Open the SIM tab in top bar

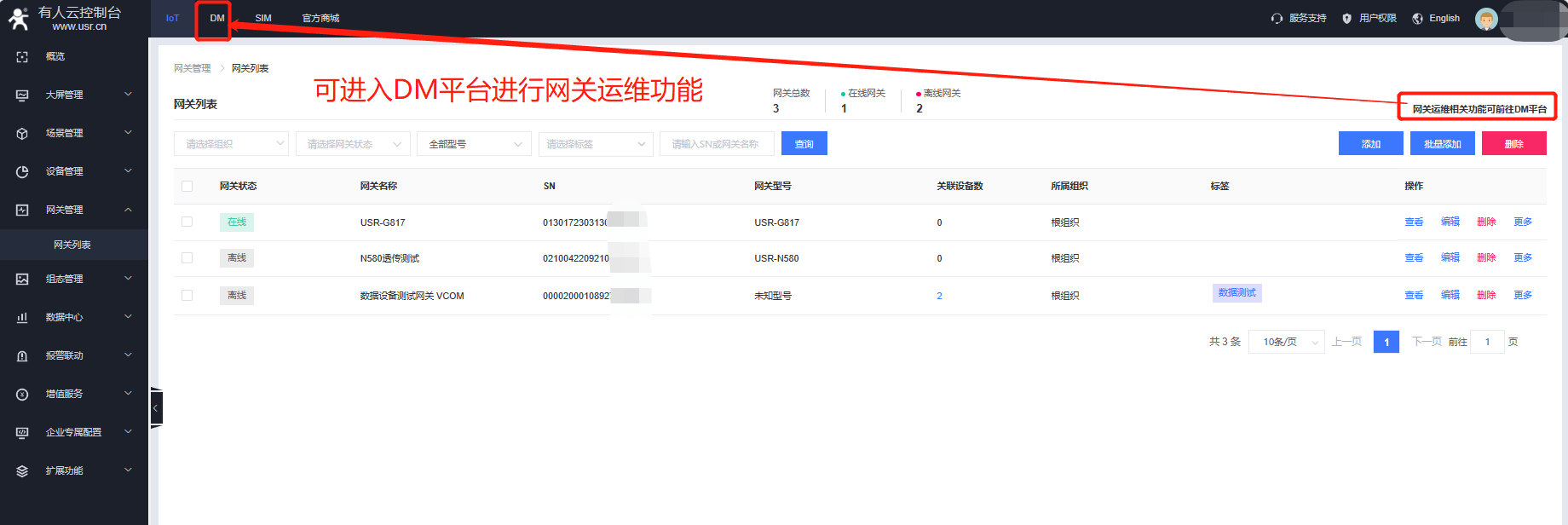(x=263, y=18)
